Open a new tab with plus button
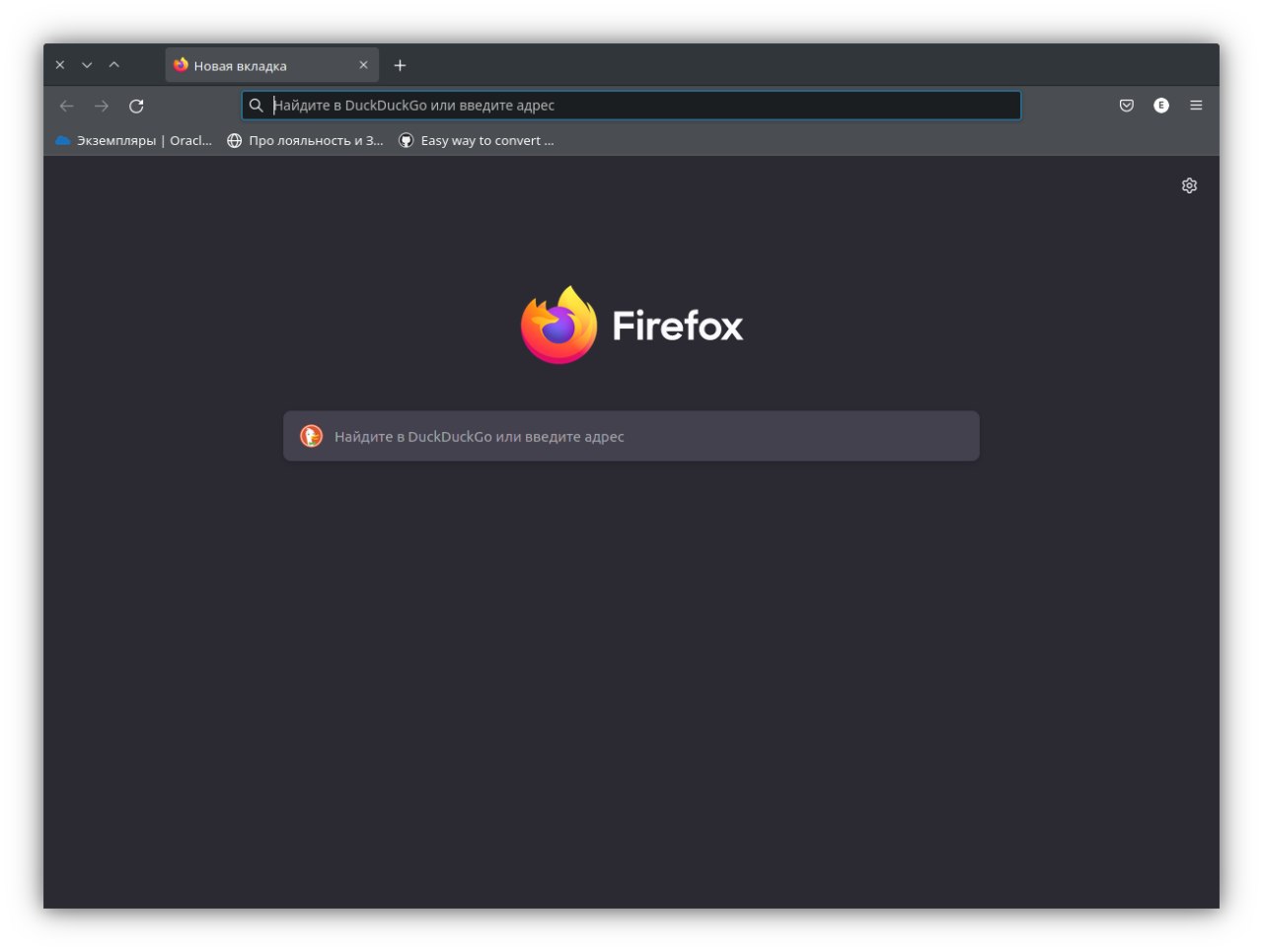Viewport: 1263px width, 952px height. 400,65
